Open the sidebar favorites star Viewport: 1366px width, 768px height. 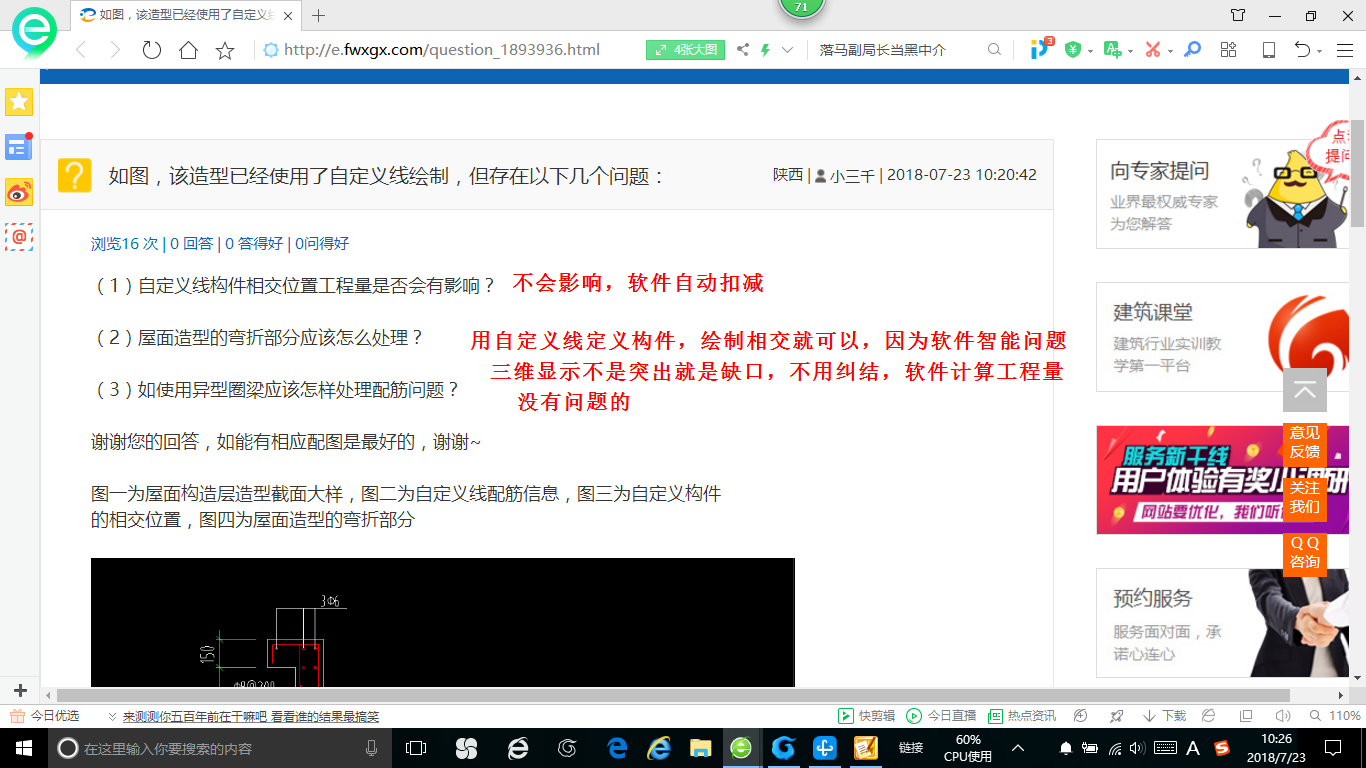19,102
